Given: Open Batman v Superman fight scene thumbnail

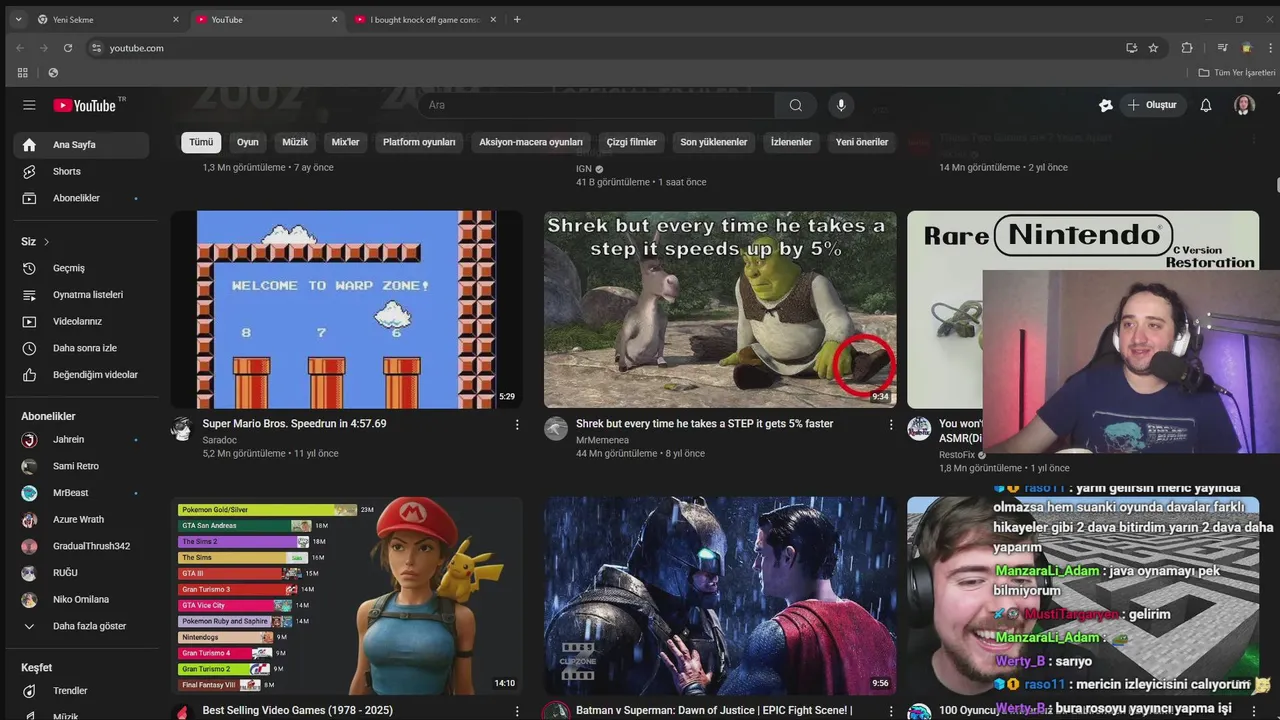Looking at the screenshot, I should (x=720, y=596).
